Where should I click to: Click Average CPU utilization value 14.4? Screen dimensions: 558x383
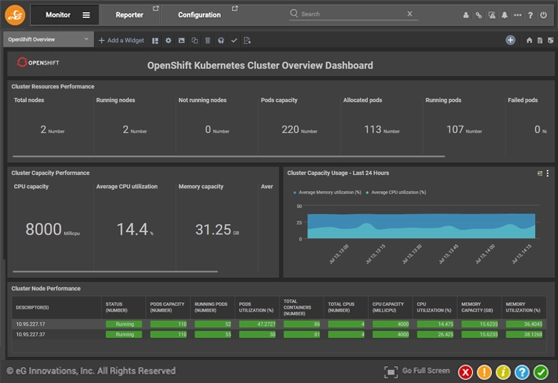tap(132, 229)
